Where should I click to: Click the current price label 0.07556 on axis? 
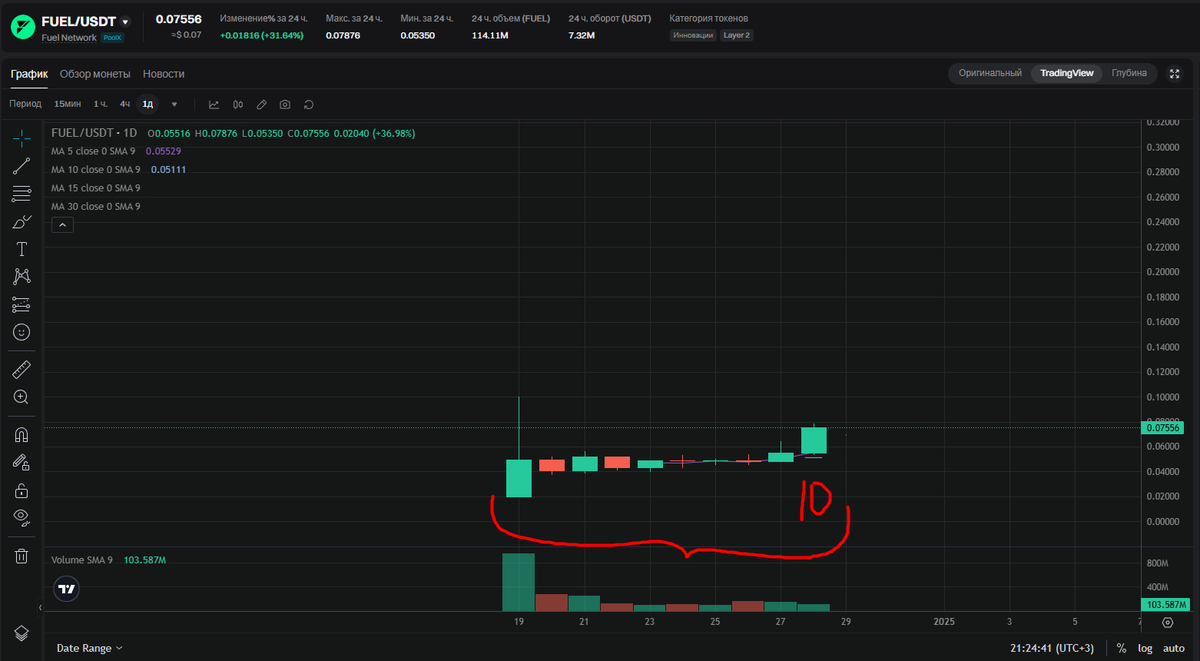click(1163, 428)
